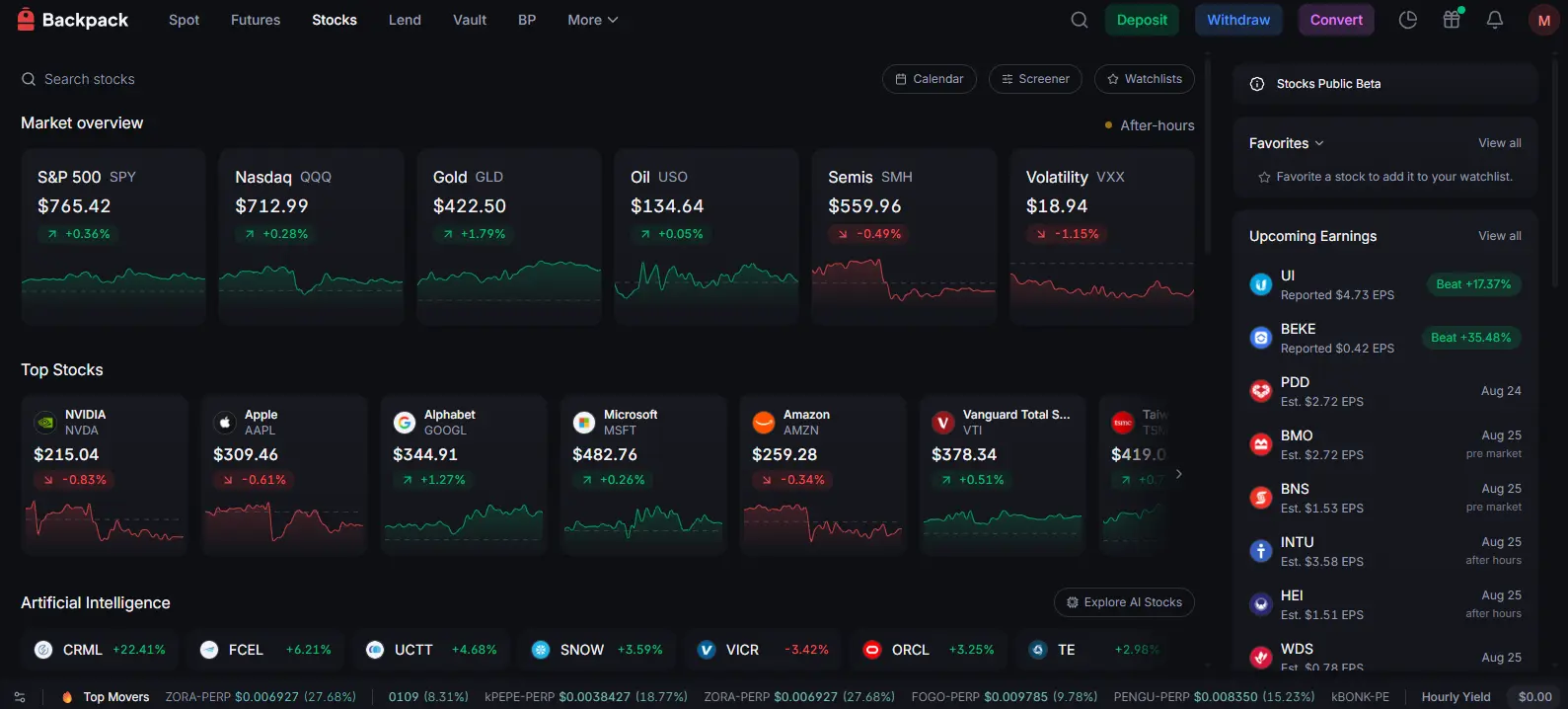Open the Volatility VXX card
The height and width of the screenshot is (709, 1568).
1102,237
